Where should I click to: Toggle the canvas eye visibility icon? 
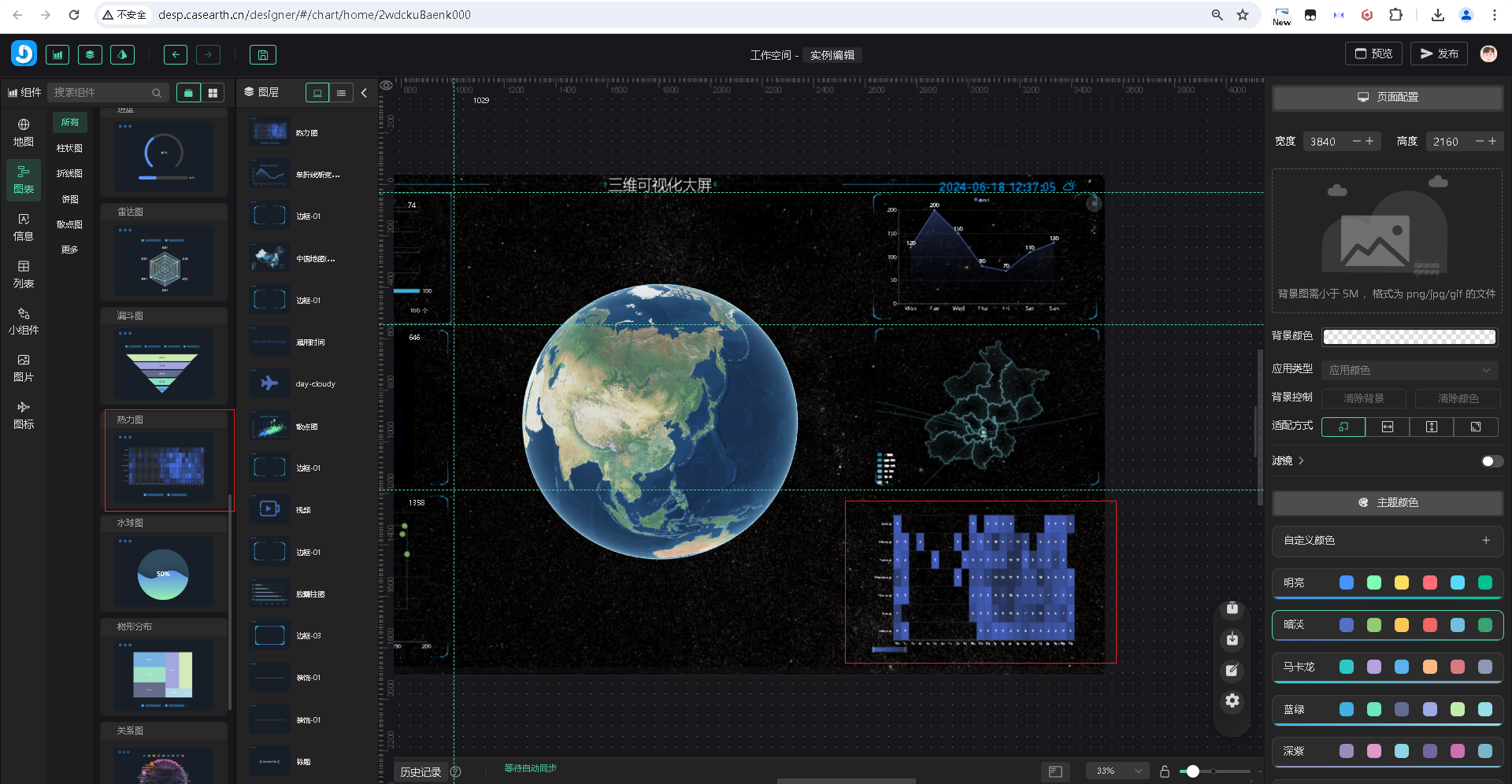pos(387,86)
